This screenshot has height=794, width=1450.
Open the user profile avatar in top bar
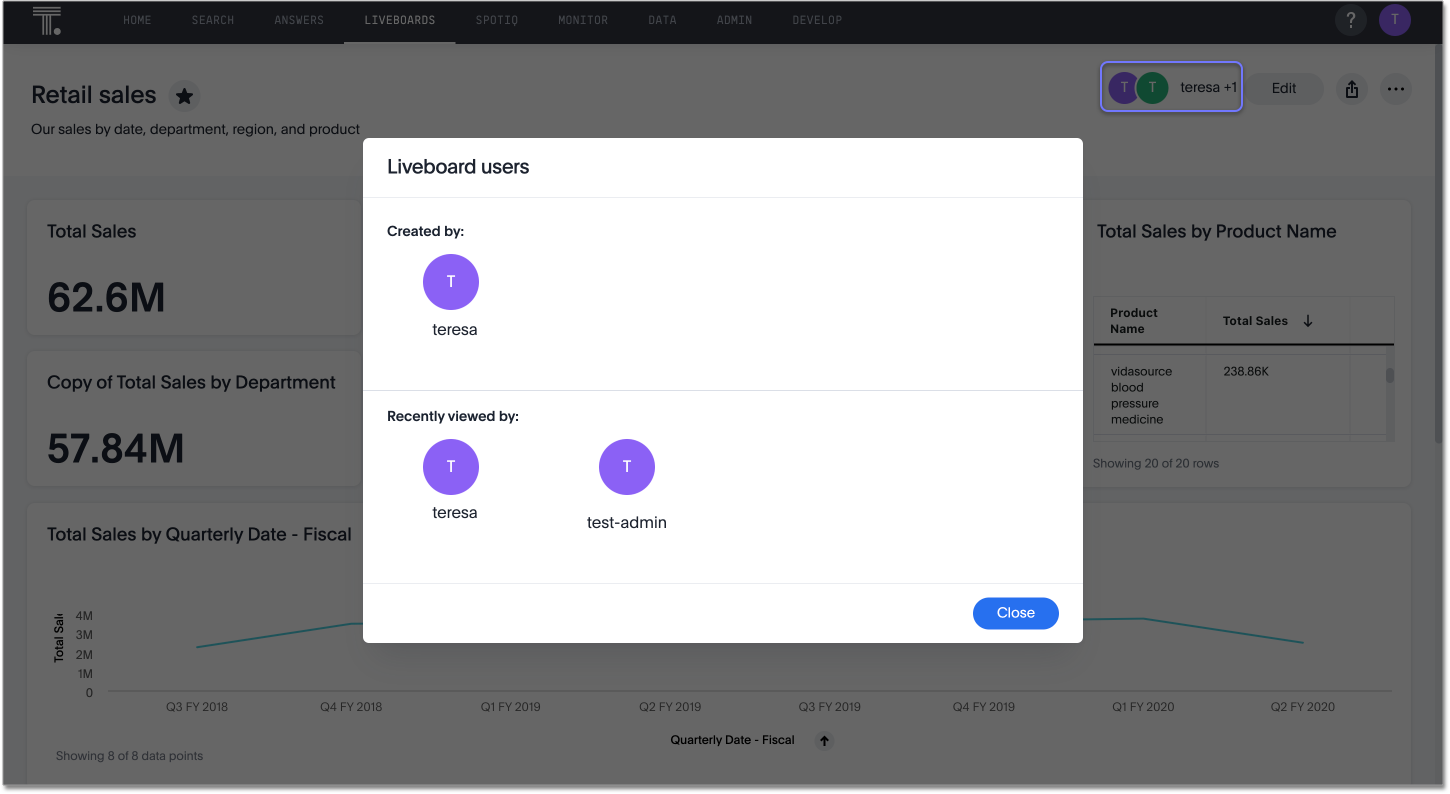pyautogui.click(x=1395, y=19)
